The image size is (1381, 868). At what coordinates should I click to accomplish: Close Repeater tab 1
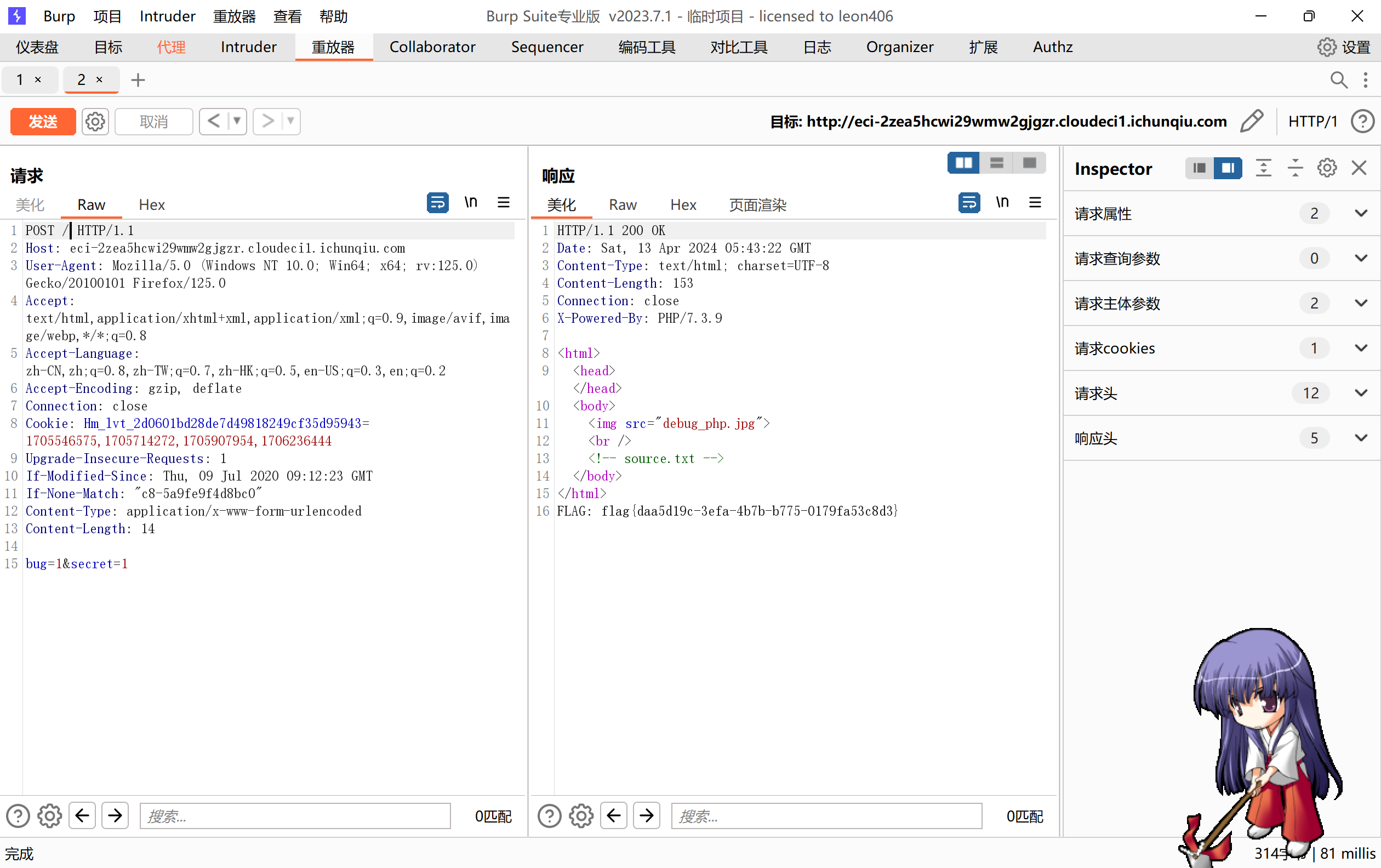(x=38, y=79)
